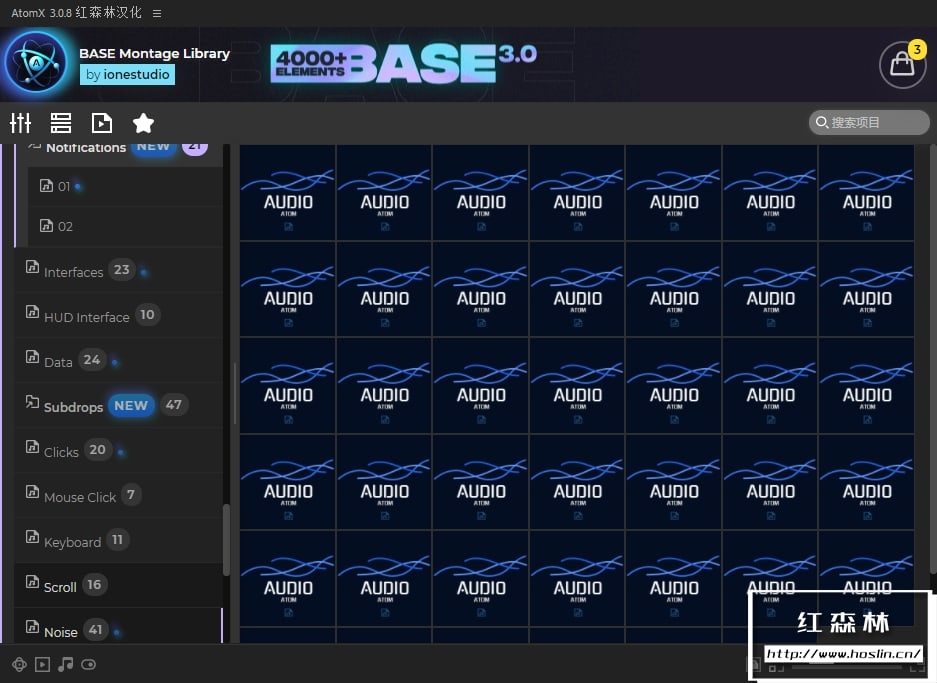Select the first AUDIO thumbnail in second row

[x=288, y=289]
